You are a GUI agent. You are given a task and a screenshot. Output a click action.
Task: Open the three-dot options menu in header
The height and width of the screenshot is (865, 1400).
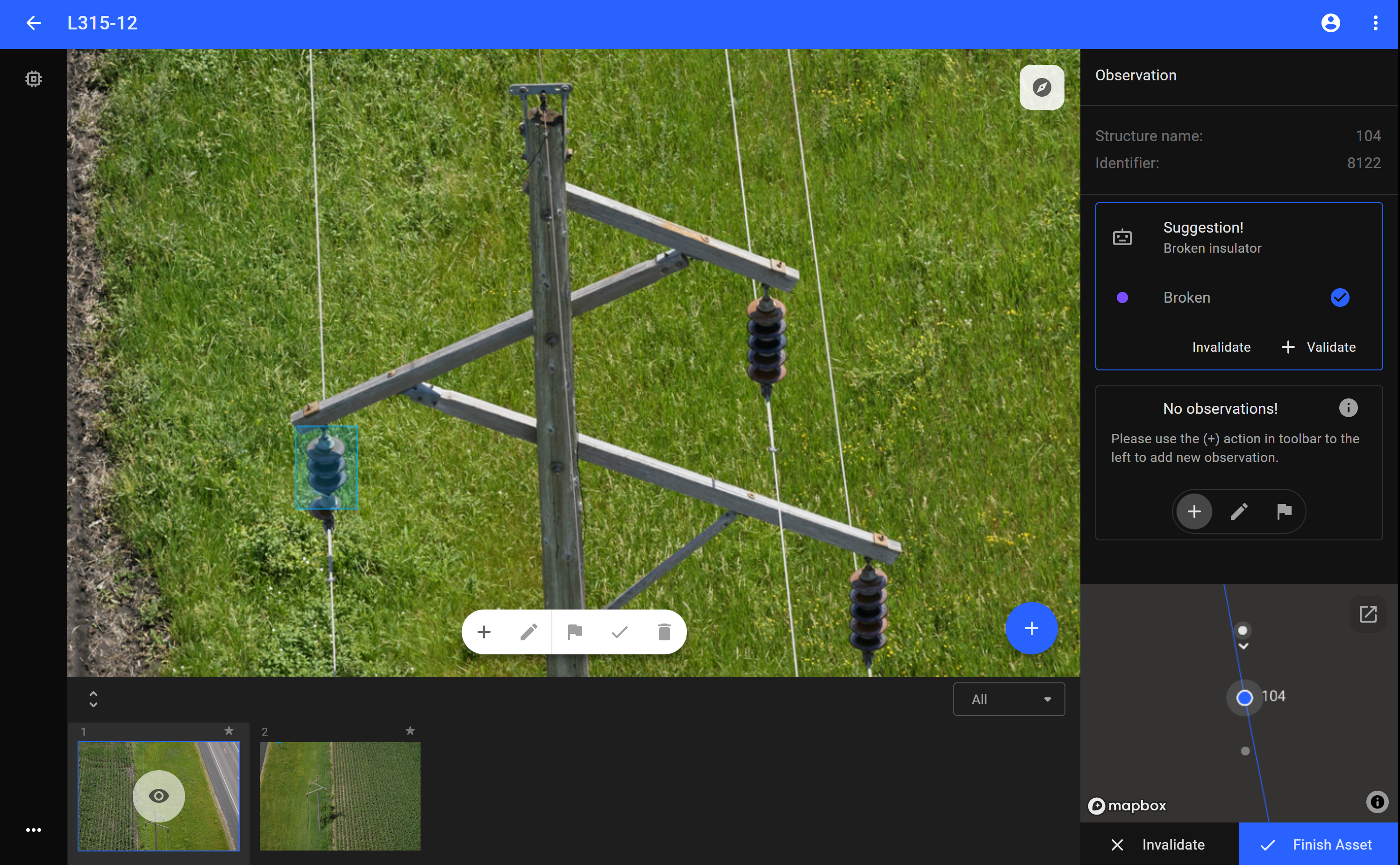pyautogui.click(x=1375, y=23)
